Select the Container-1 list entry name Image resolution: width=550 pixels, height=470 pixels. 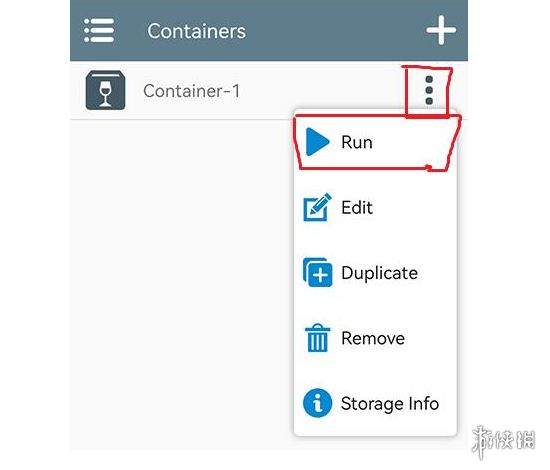191,91
